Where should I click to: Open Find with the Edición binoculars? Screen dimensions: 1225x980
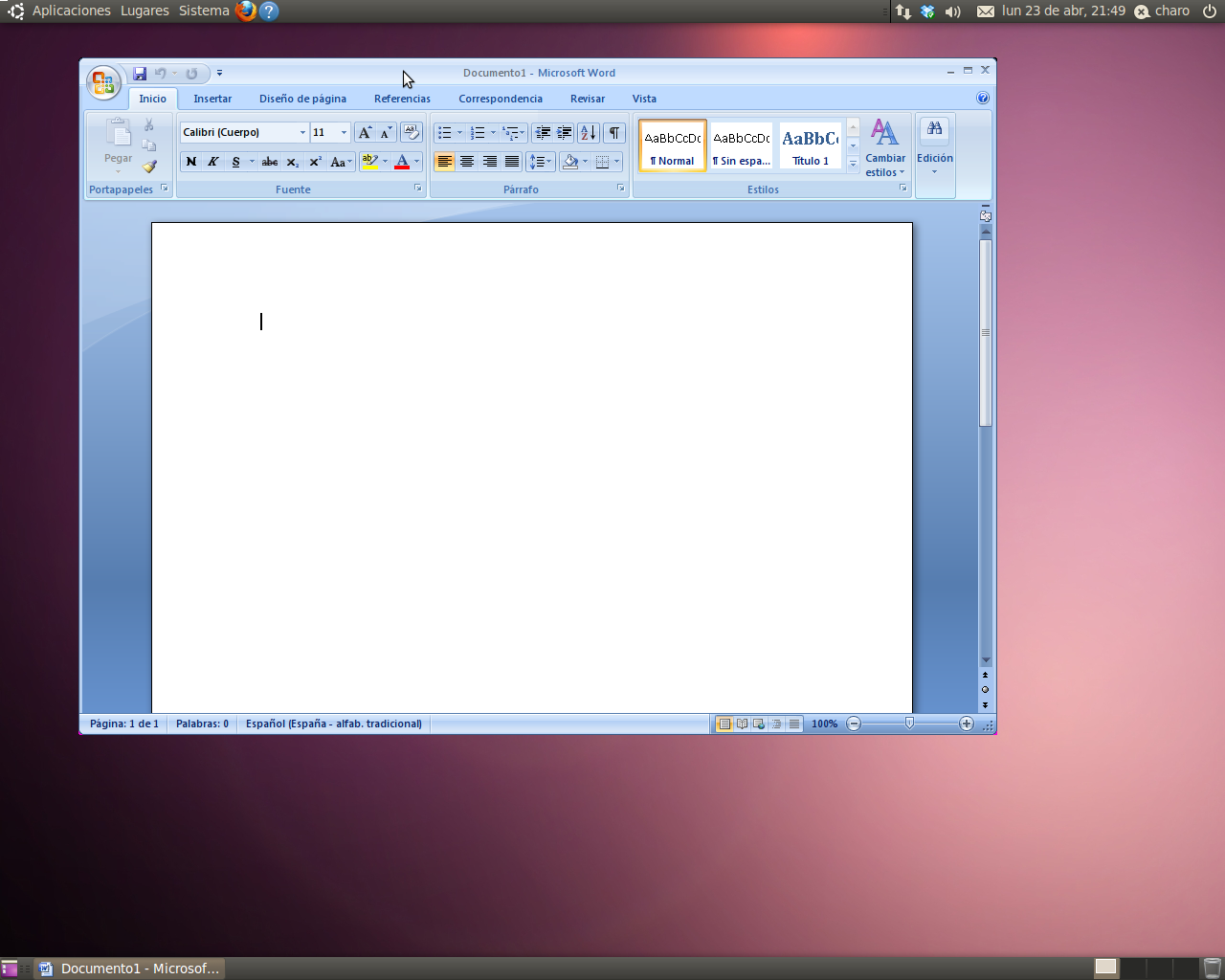click(x=935, y=145)
